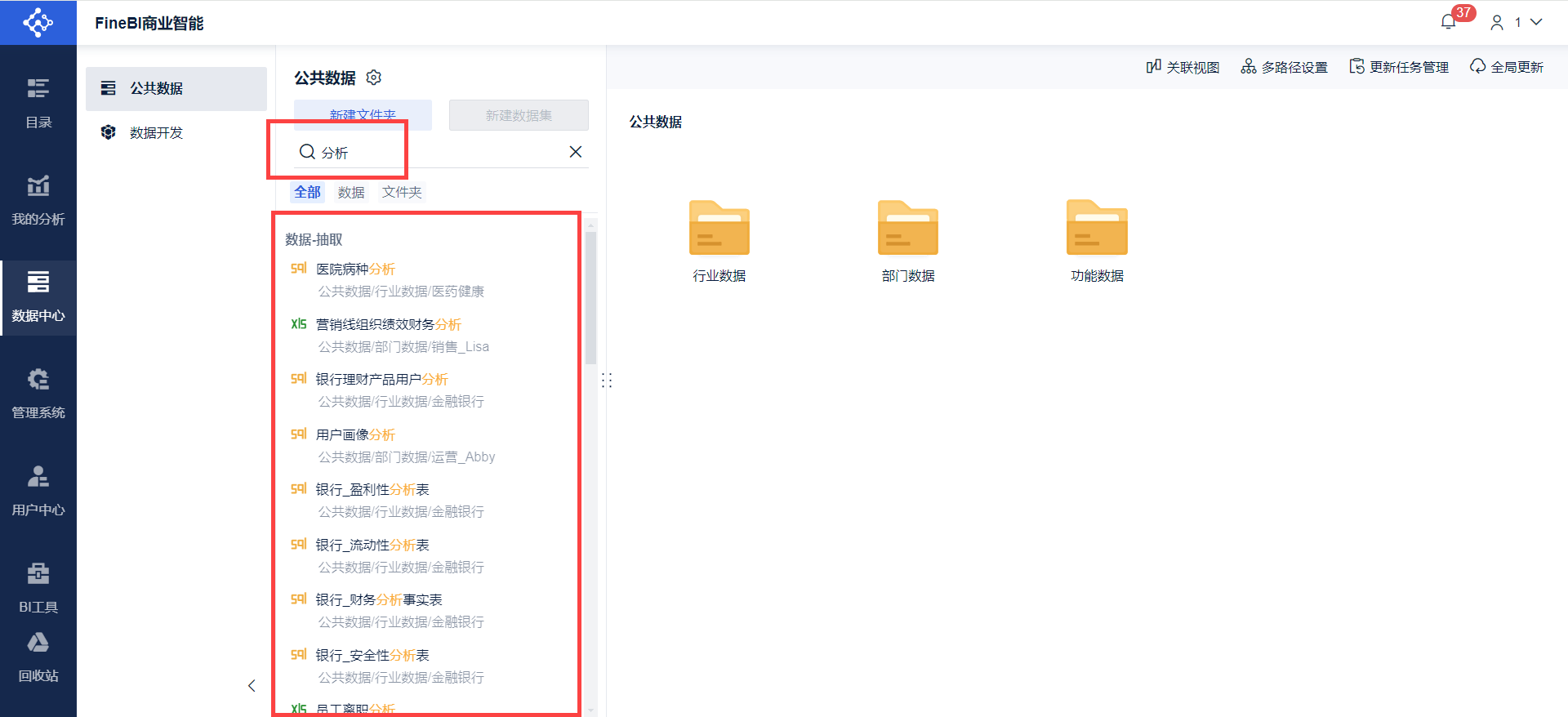The image size is (1568, 717).
Task: Click the SQL icon beside 医院病种分析
Action: tap(299, 269)
